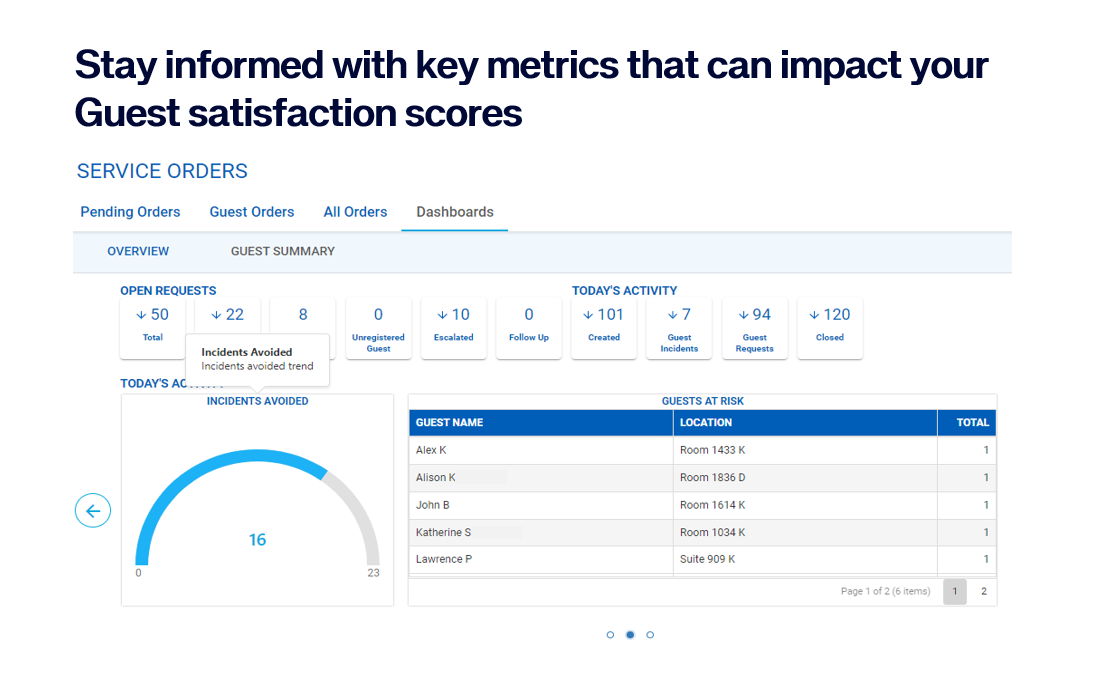Click the circled back arrow icon
The width and height of the screenshot is (1113, 696).
(93, 510)
